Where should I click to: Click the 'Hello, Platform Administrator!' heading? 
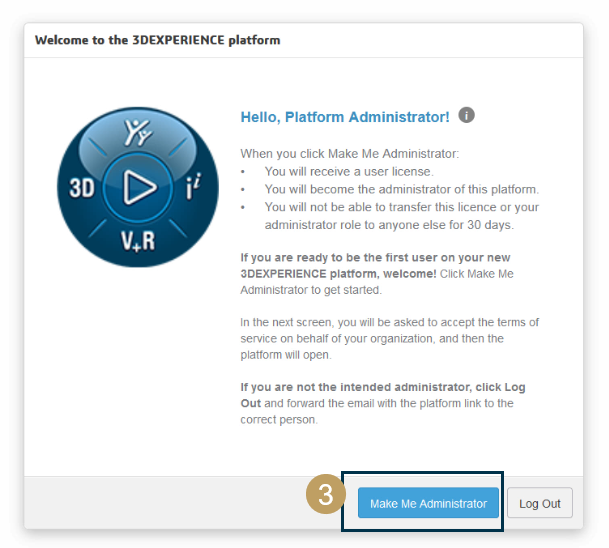[x=345, y=117]
